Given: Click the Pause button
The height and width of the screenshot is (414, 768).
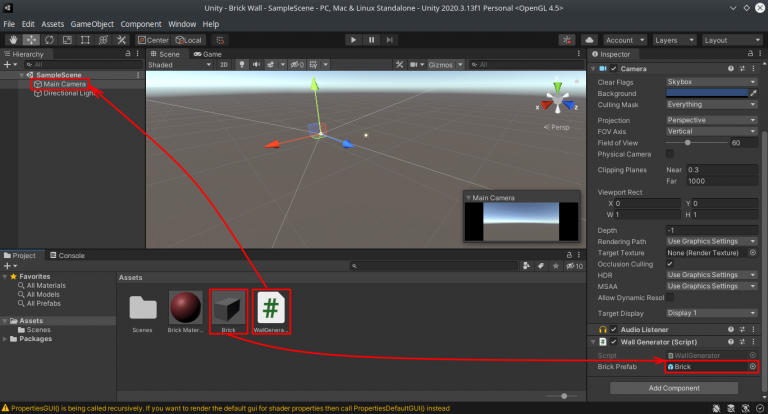Looking at the screenshot, I should tap(372, 40).
